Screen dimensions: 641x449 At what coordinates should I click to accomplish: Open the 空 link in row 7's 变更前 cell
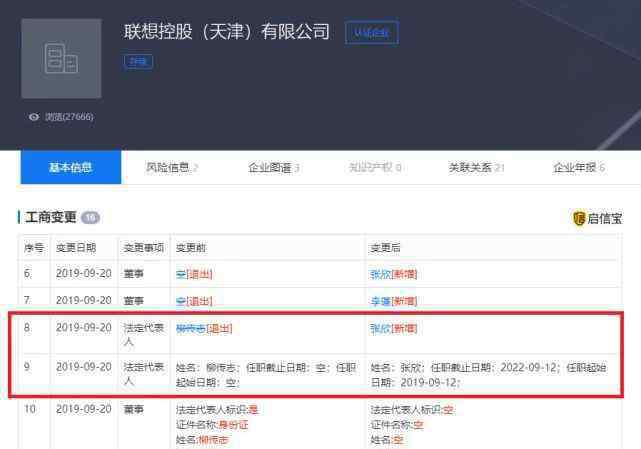[x=181, y=301]
